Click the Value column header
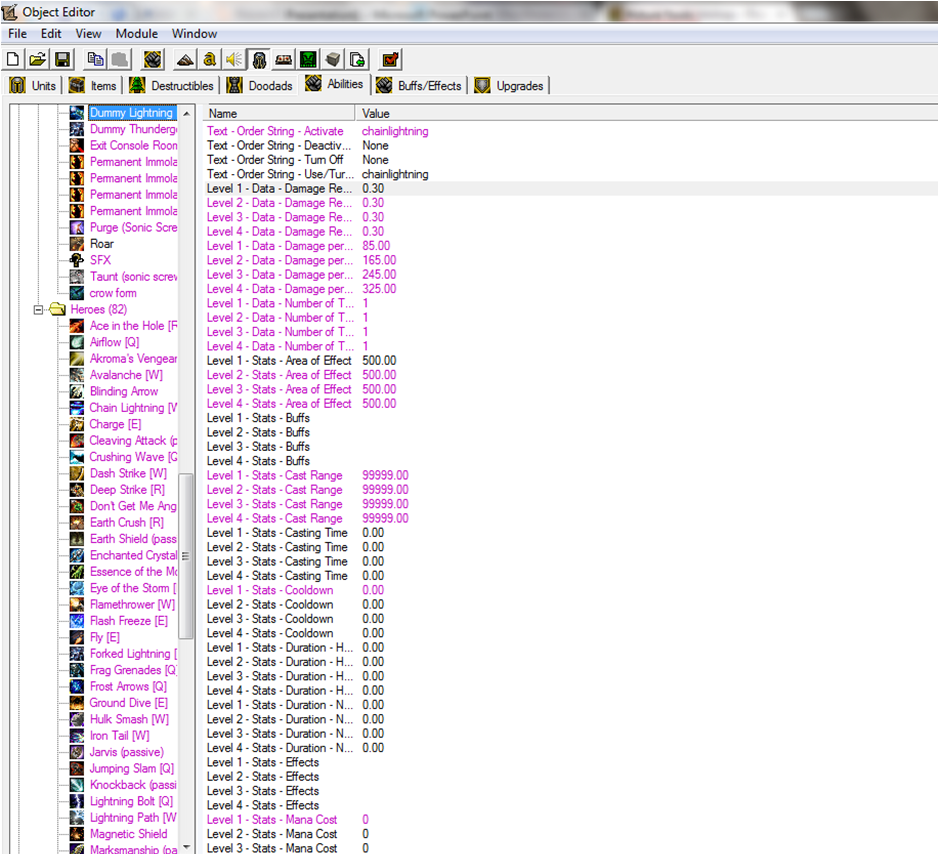This screenshot has height=855, width=939. [x=647, y=113]
